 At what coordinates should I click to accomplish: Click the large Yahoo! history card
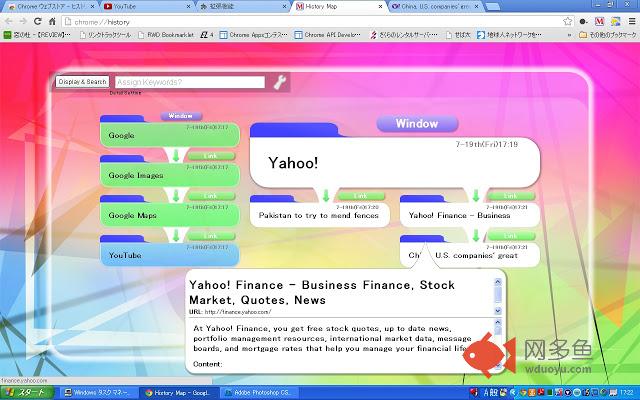(395, 163)
